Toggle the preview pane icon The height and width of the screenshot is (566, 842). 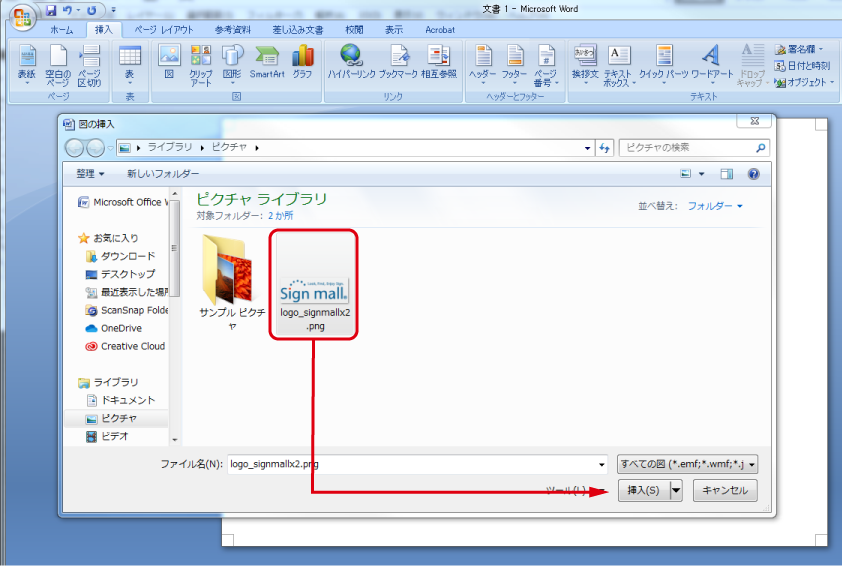(727, 174)
